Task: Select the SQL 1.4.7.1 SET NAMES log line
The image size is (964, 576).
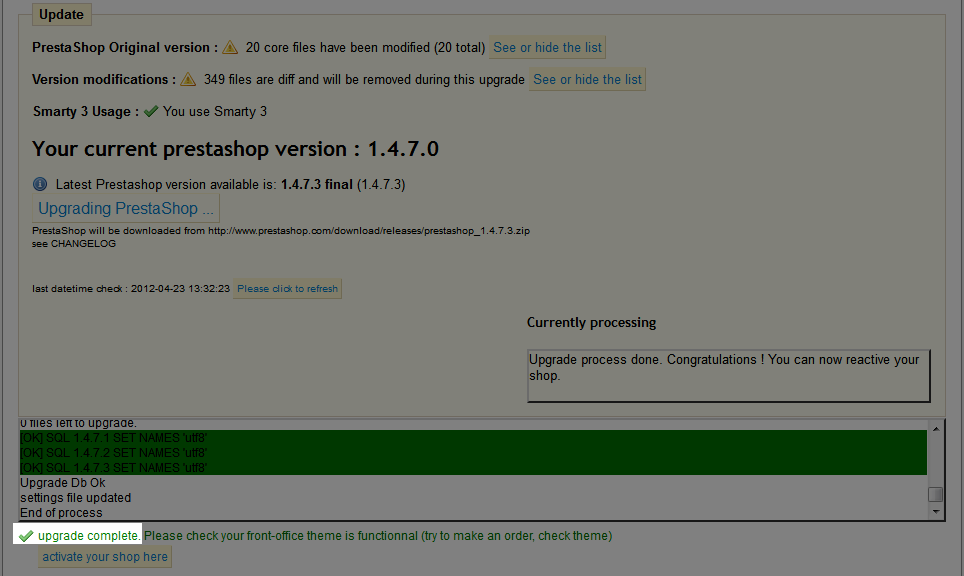Action: pos(113,438)
